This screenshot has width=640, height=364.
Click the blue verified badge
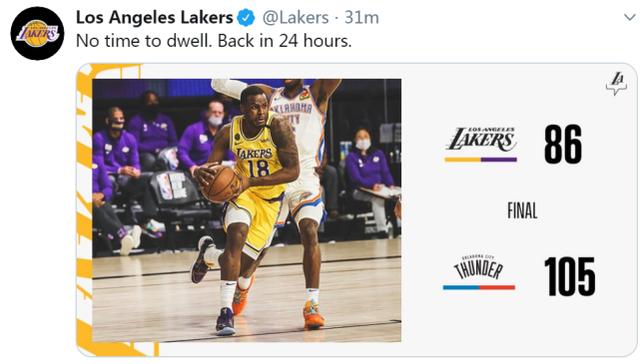tap(246, 18)
